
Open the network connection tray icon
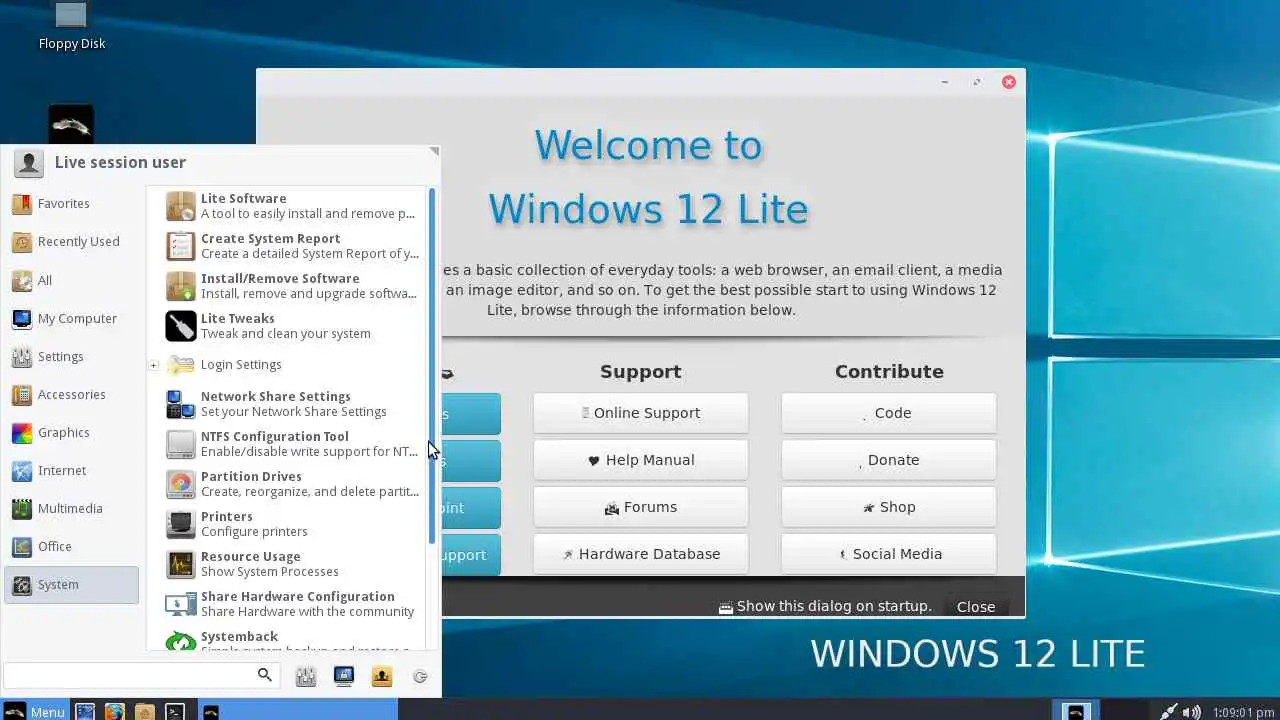tap(1169, 712)
